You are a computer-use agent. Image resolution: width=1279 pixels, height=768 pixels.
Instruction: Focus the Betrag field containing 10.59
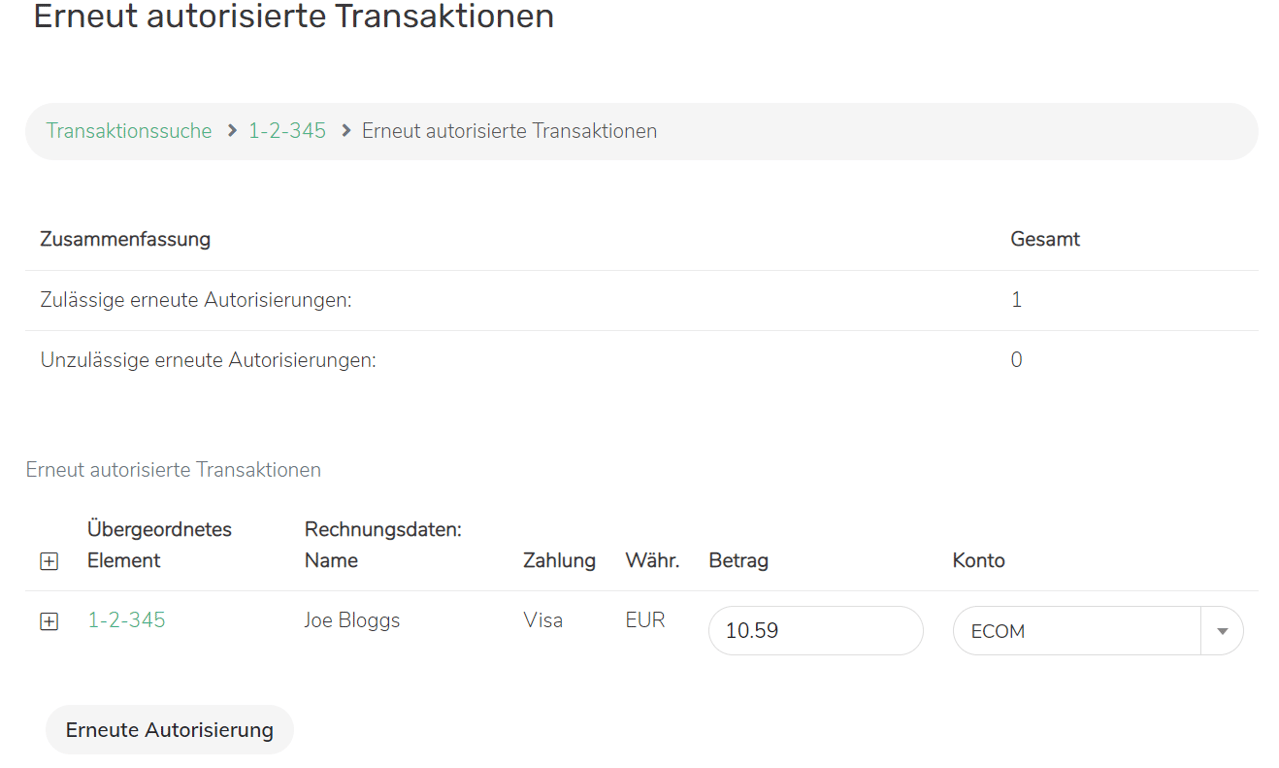(x=815, y=631)
